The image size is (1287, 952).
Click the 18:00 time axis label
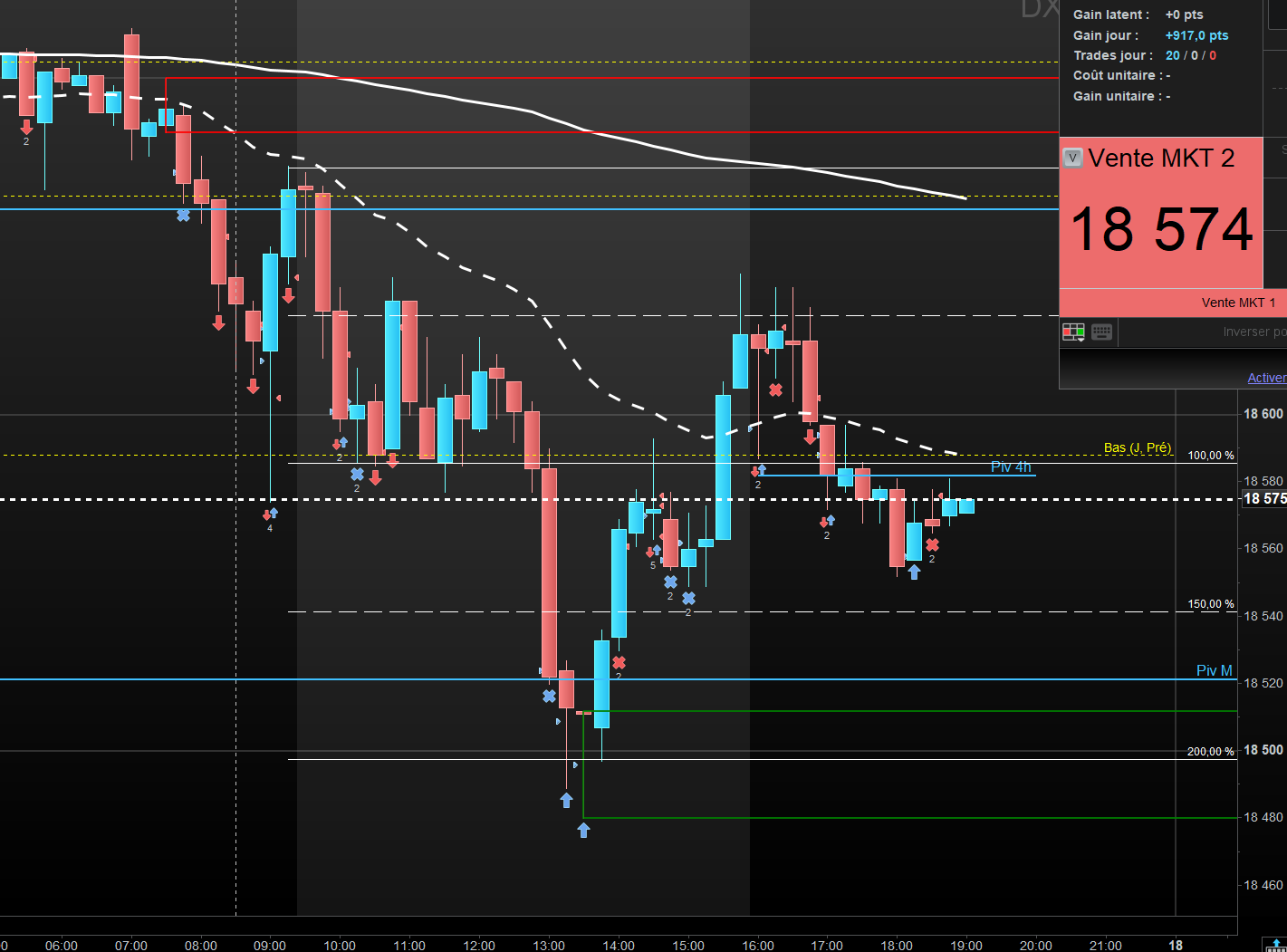click(897, 946)
